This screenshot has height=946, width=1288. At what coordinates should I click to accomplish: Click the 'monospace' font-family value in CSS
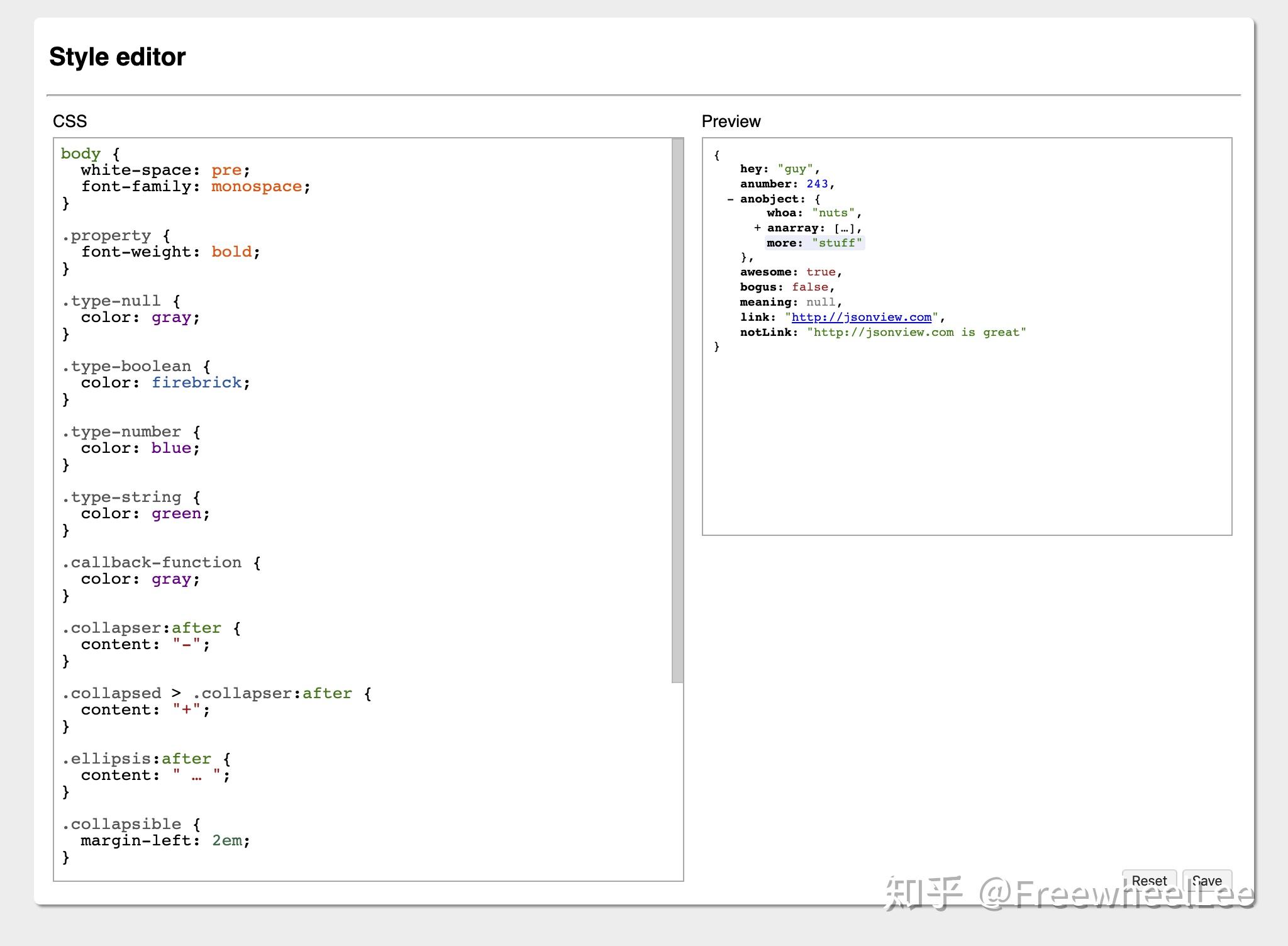coord(256,186)
